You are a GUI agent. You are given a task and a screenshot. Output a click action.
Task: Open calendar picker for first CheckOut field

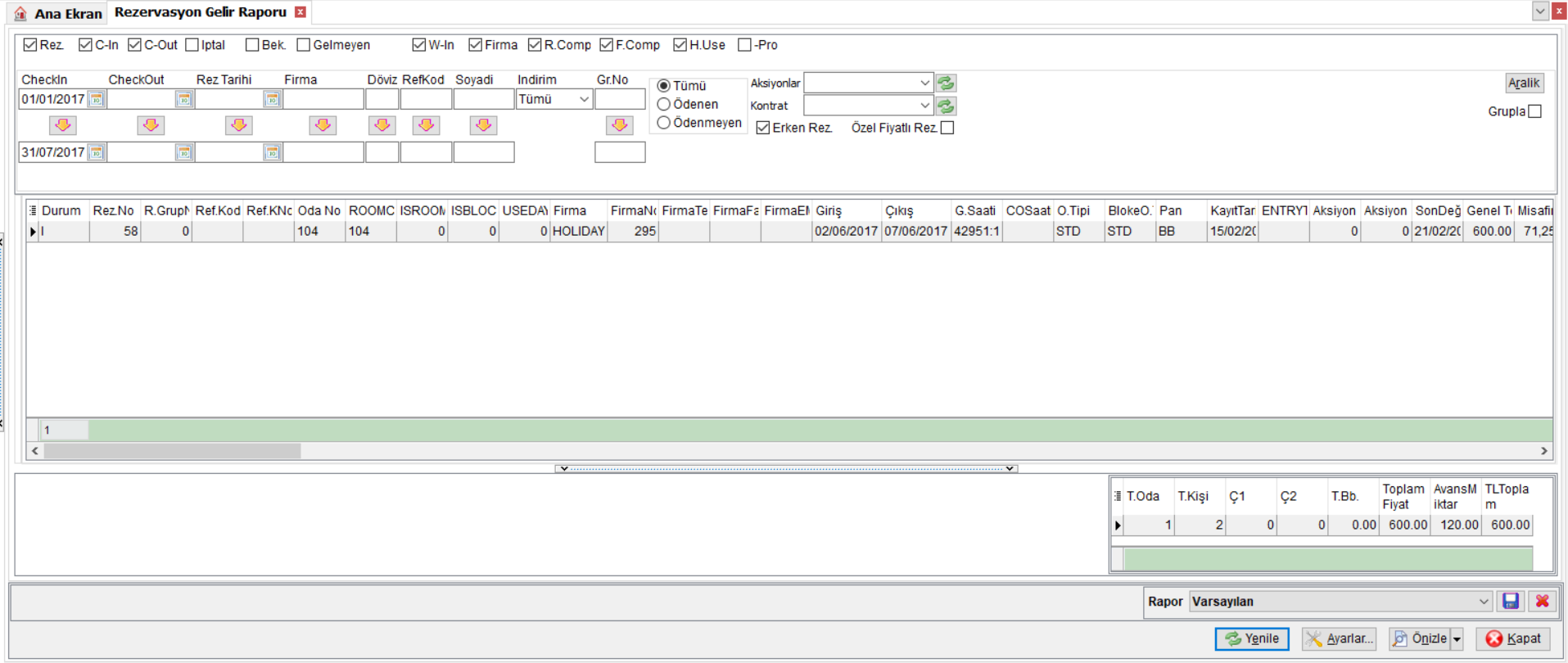(x=184, y=99)
